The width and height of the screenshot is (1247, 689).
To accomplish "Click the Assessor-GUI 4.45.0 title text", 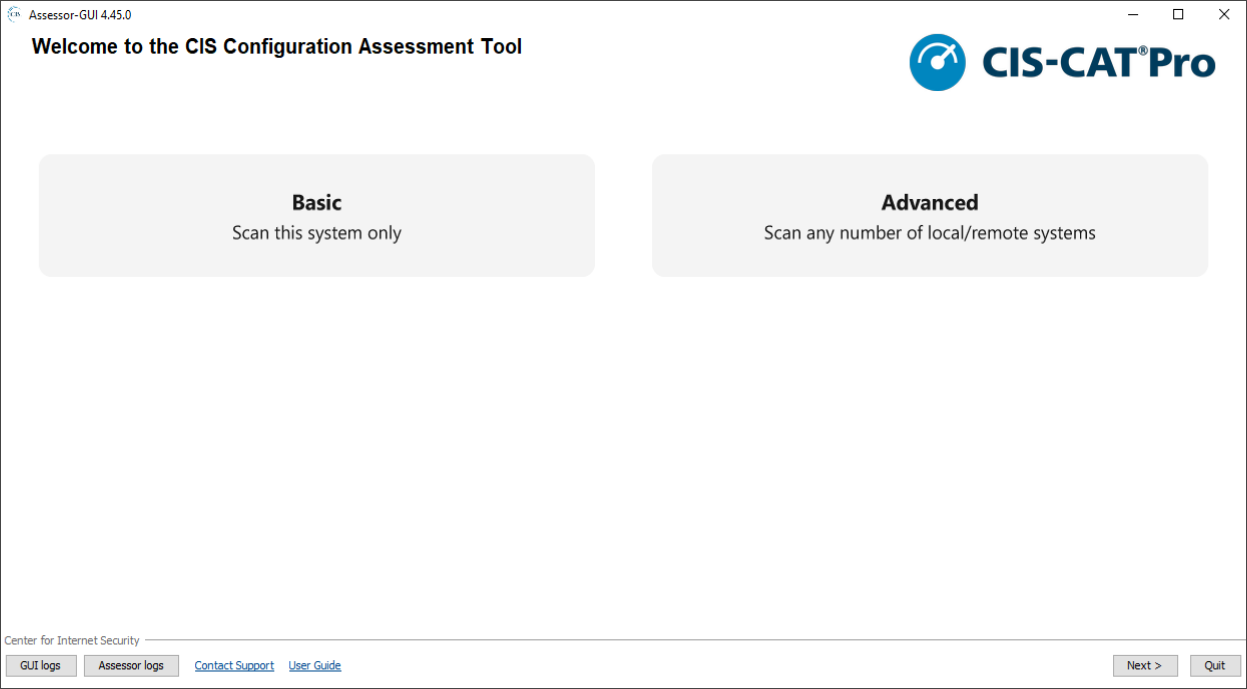I will pyautogui.click(x=80, y=15).
